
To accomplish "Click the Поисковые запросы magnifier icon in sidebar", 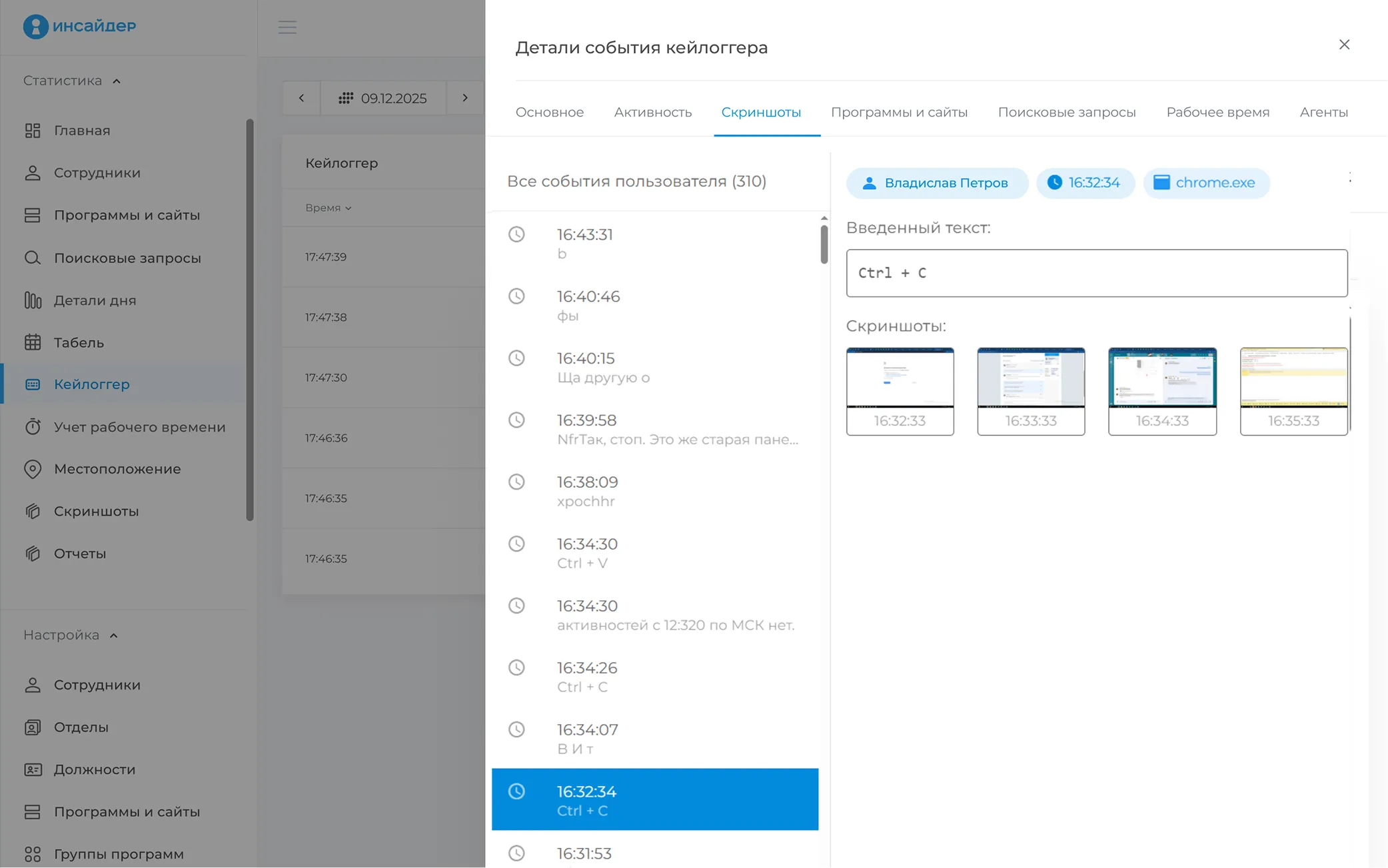I will (x=33, y=258).
